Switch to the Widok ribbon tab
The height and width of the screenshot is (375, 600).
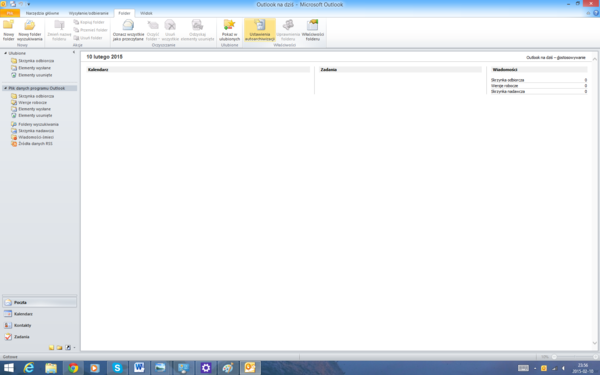tap(146, 13)
